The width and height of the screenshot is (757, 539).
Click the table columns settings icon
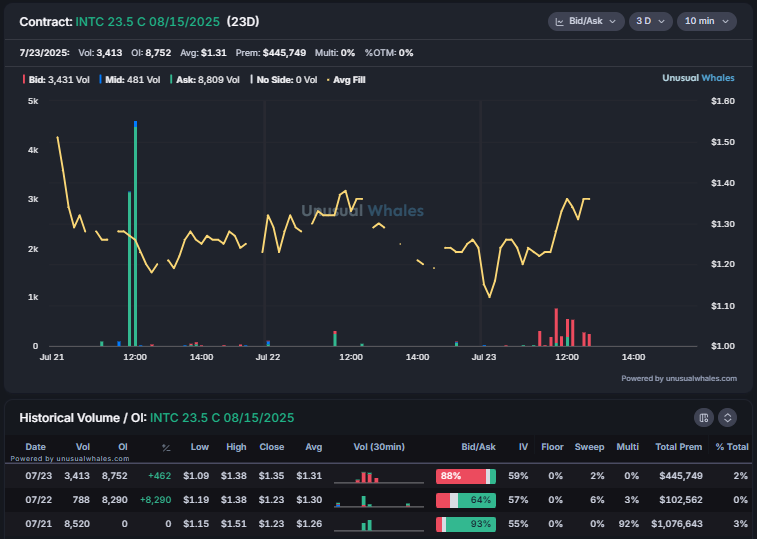coord(703,417)
